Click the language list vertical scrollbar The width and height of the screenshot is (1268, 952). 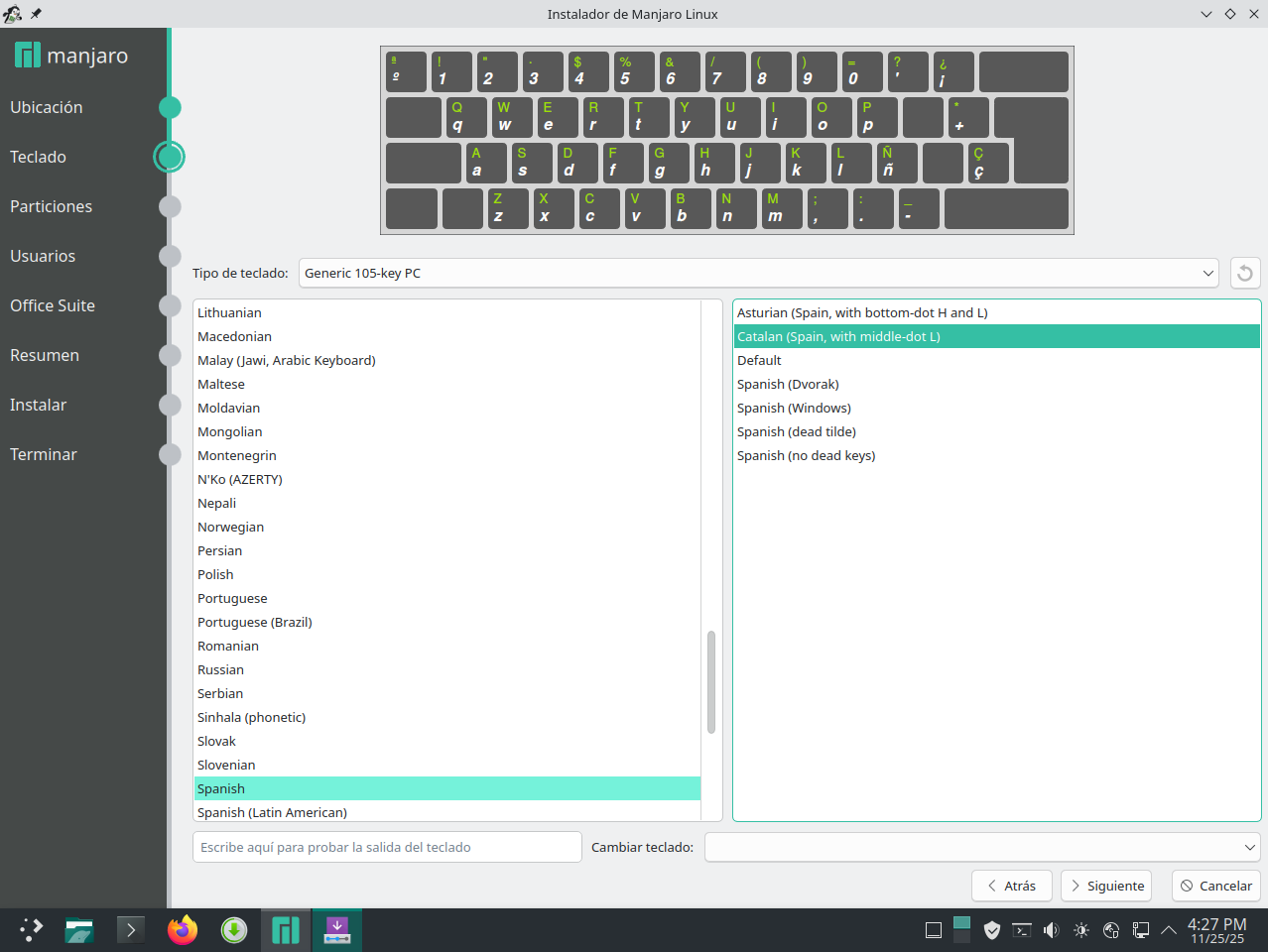(711, 682)
